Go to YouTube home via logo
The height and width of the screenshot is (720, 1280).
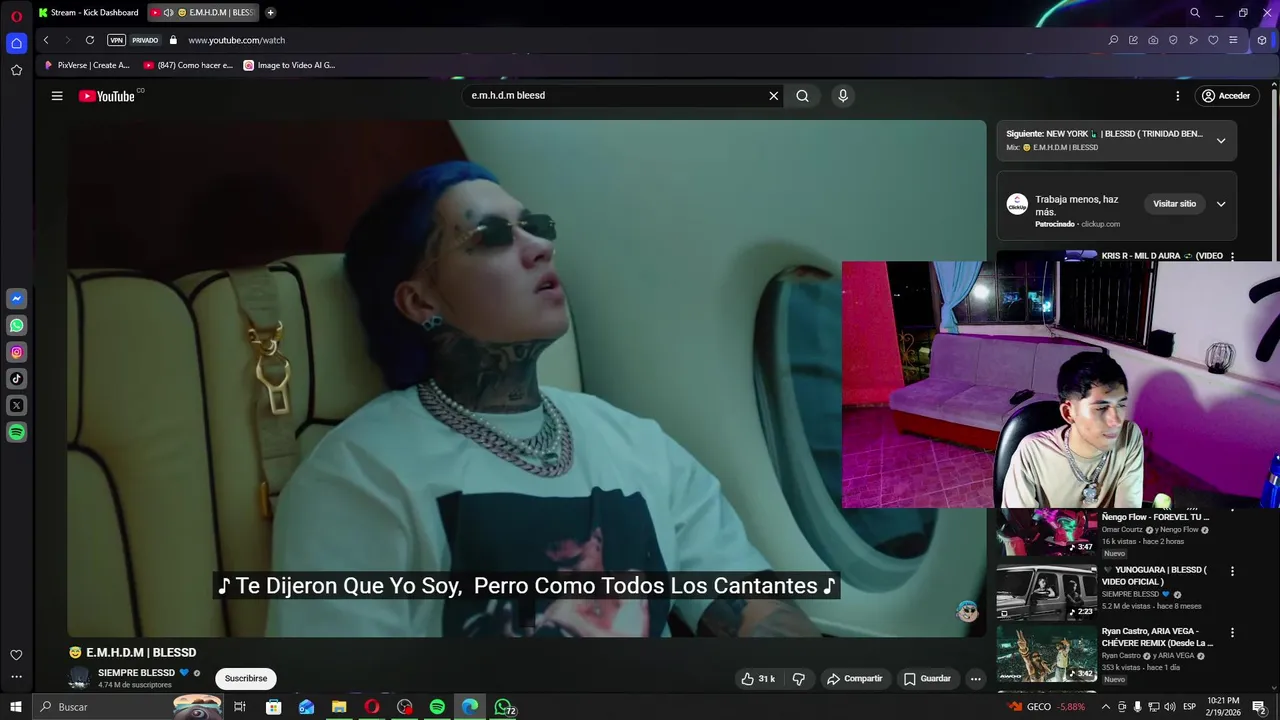tap(107, 96)
